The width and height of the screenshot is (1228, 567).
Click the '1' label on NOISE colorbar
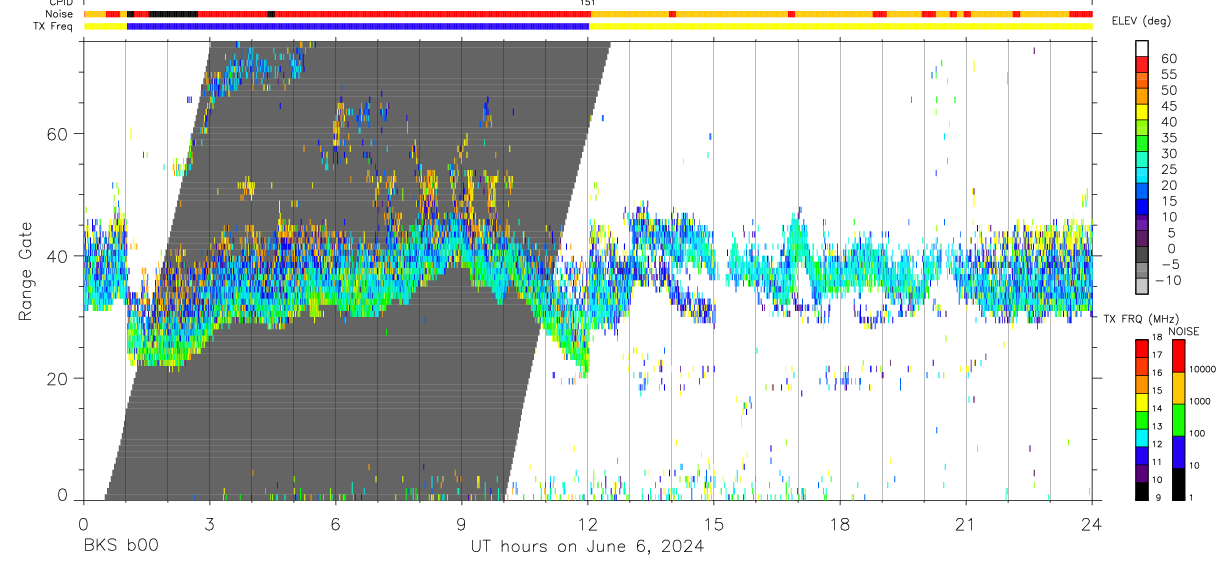tap(1191, 498)
